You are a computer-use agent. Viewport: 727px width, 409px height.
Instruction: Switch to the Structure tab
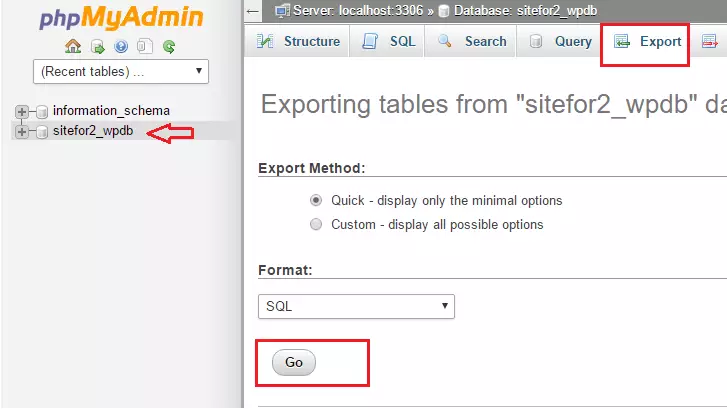(299, 41)
